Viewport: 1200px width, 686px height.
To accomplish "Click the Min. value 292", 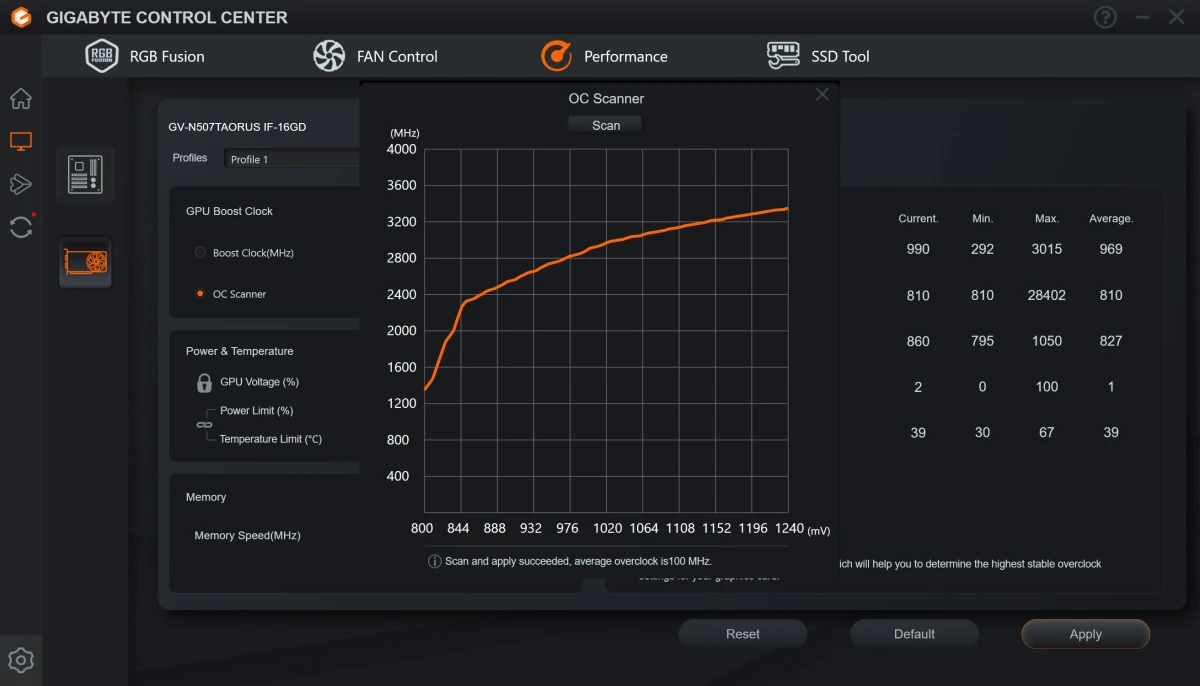I will pos(982,249).
